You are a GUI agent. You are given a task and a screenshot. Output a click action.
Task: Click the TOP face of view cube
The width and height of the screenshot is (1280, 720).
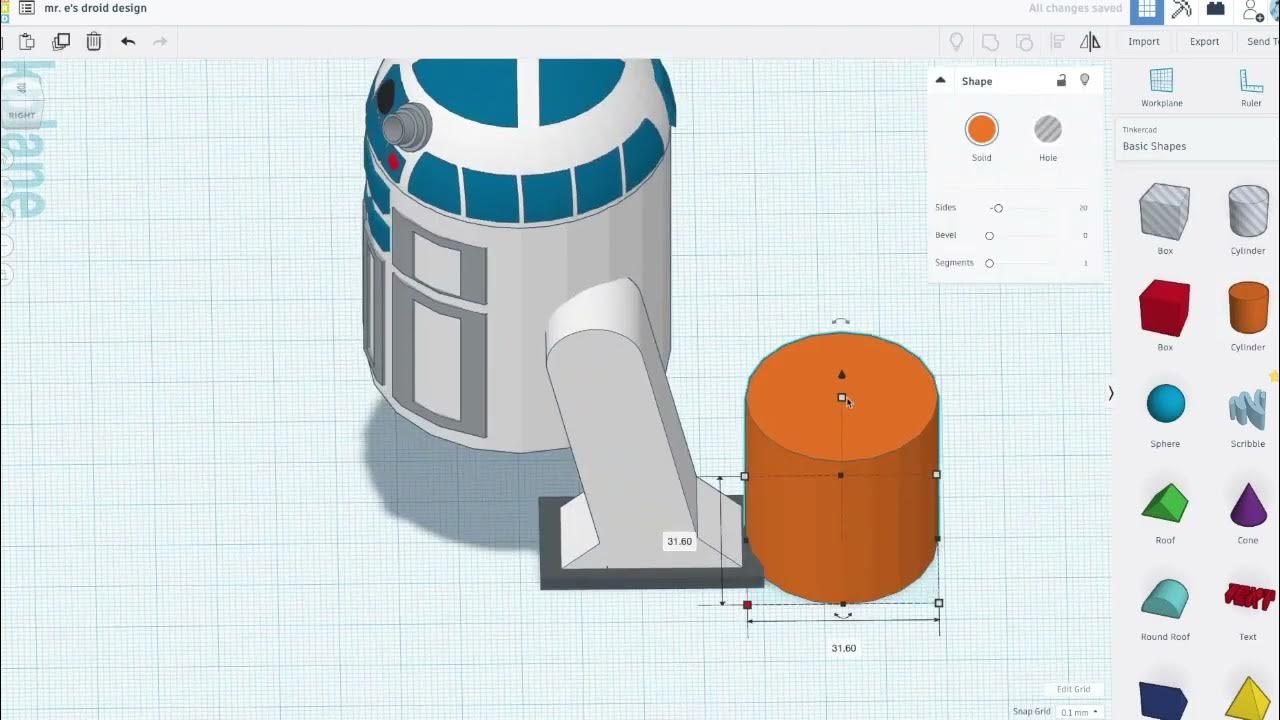point(22,88)
